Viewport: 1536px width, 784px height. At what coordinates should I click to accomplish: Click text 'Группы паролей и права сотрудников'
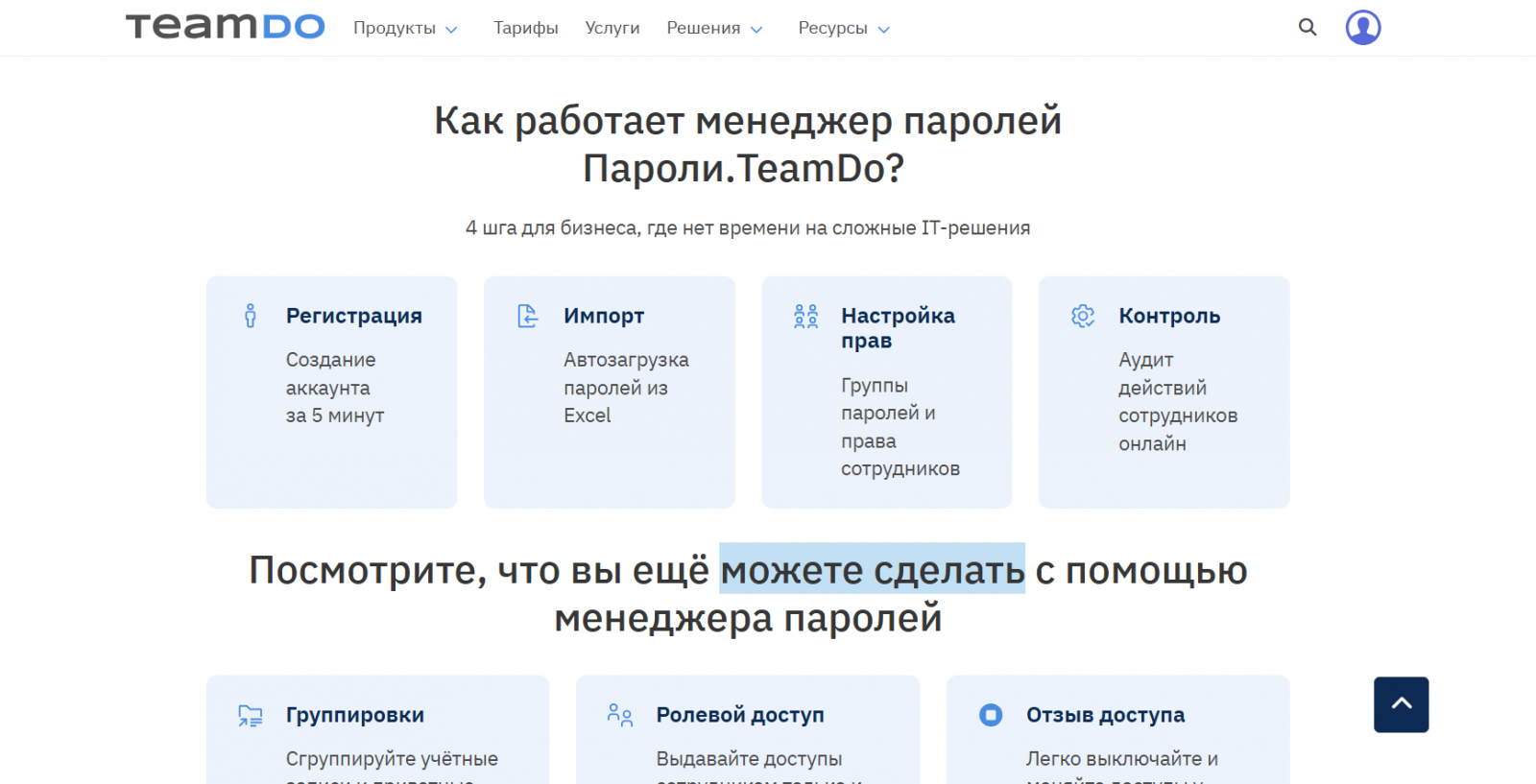(x=900, y=427)
